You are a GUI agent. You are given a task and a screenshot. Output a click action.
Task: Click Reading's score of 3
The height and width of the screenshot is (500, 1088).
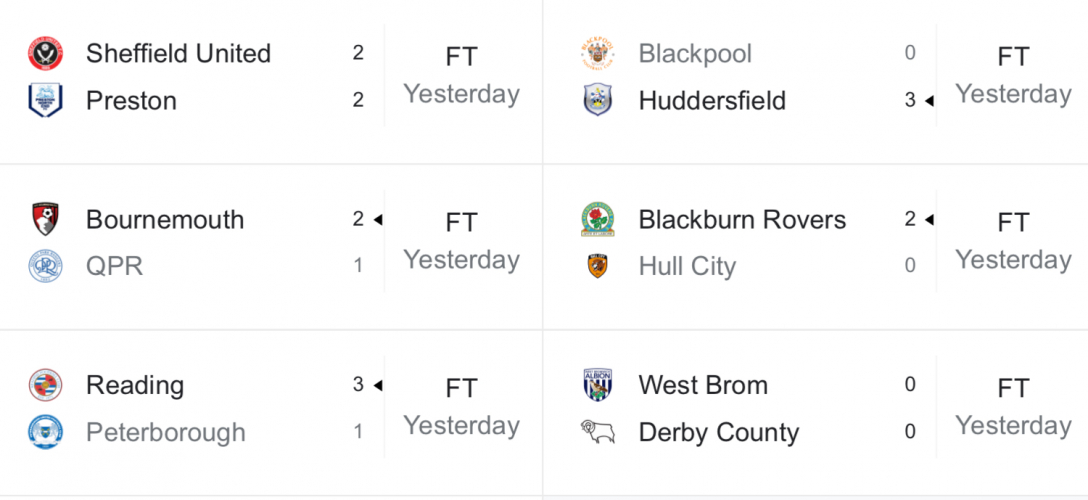358,385
